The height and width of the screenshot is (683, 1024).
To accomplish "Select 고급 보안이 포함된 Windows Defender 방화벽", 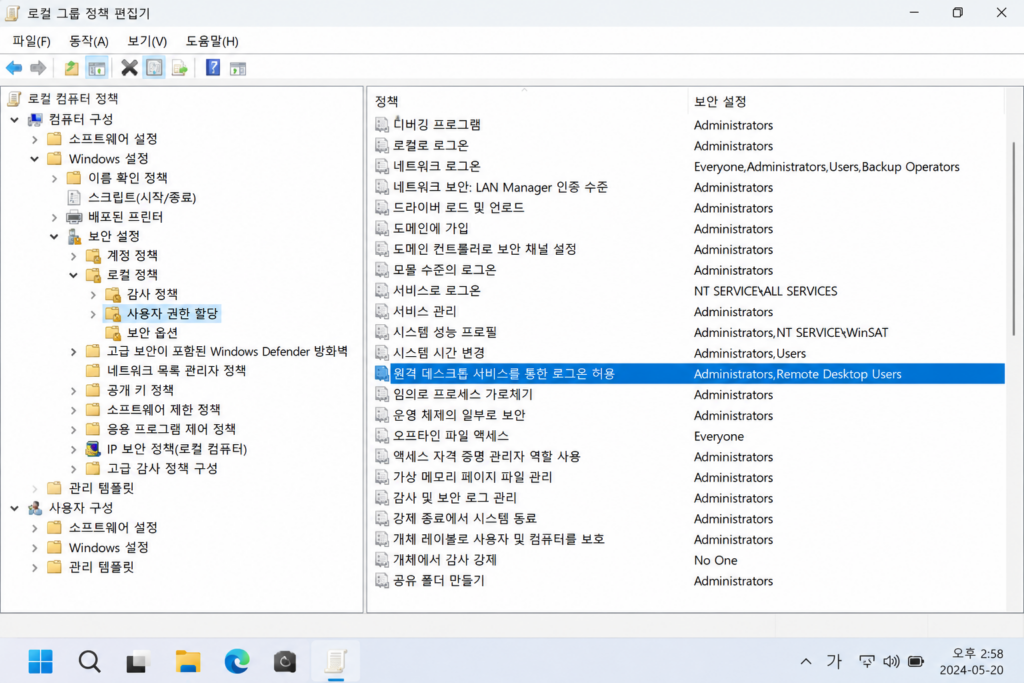I will click(227, 351).
